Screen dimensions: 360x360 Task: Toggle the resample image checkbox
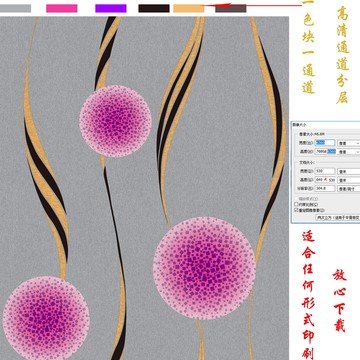tap(296, 210)
